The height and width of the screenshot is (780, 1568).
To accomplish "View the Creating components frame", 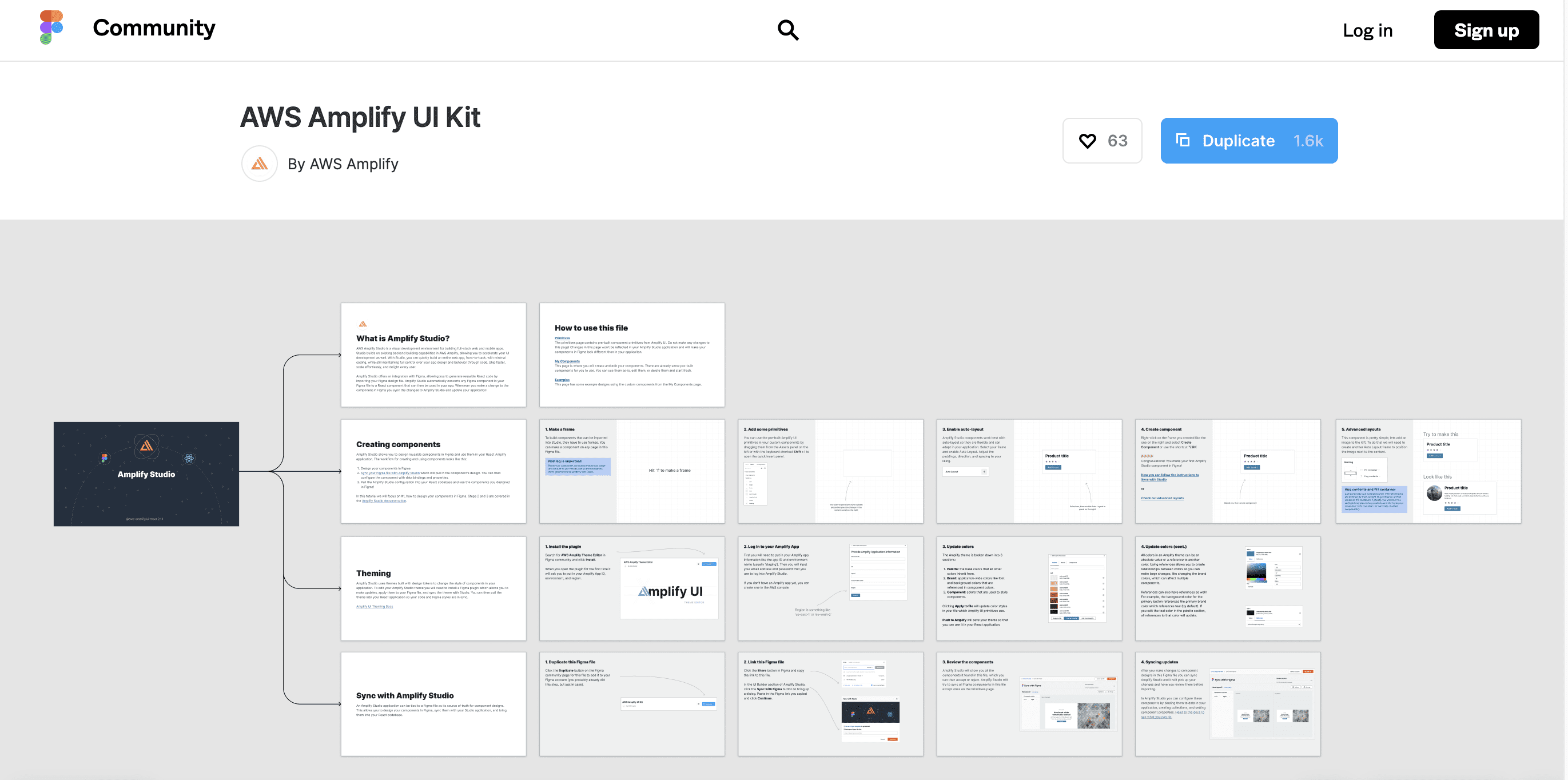I will [433, 472].
